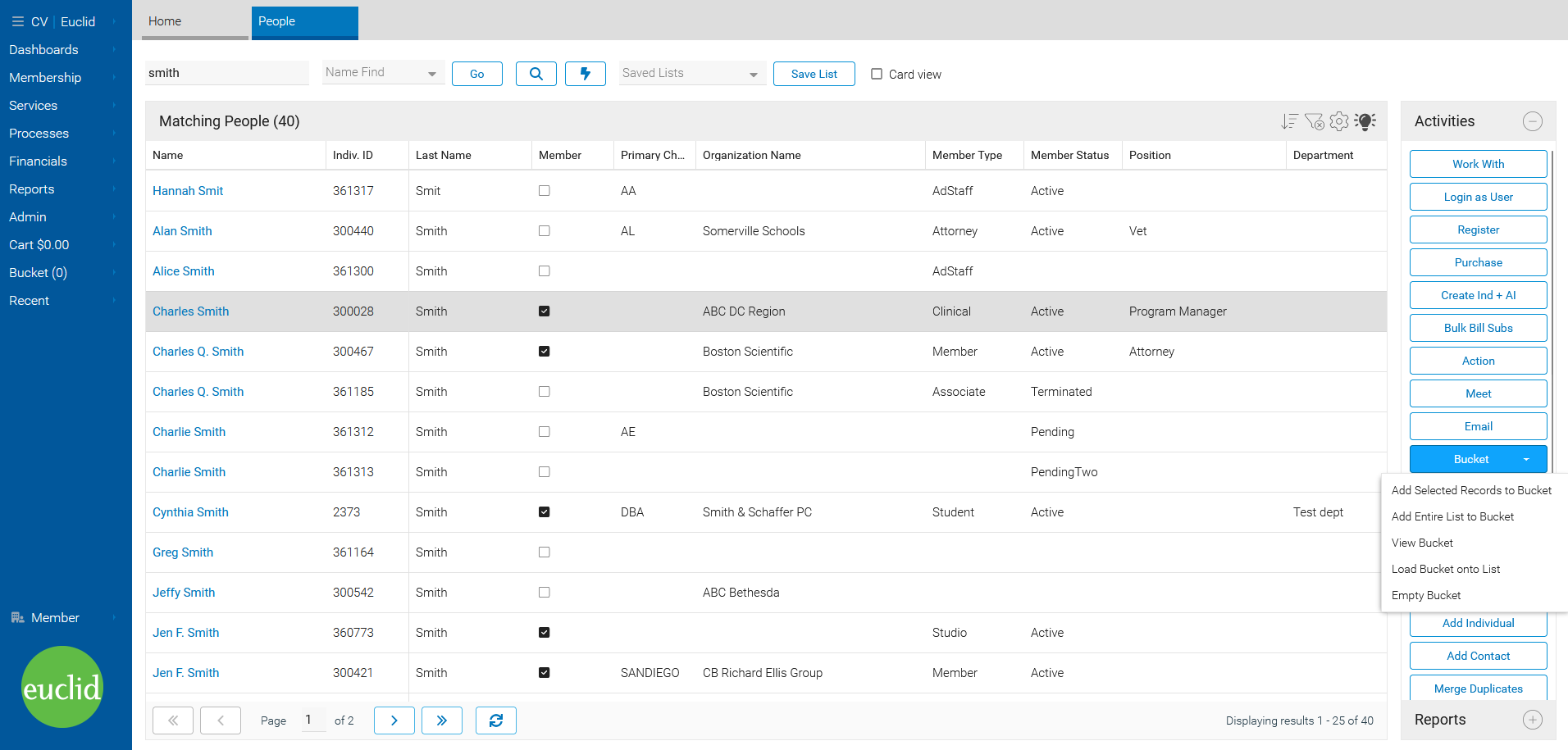The height and width of the screenshot is (750, 1568).
Task: Click Login as User button
Action: coord(1479,197)
